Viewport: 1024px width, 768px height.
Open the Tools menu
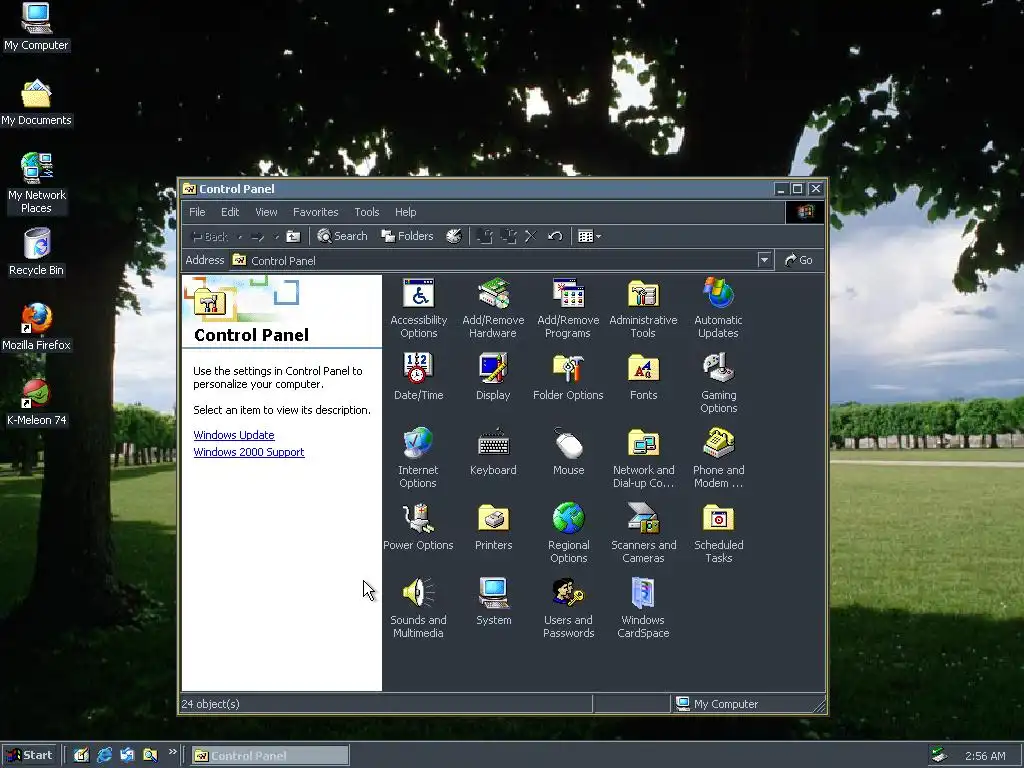coord(366,212)
